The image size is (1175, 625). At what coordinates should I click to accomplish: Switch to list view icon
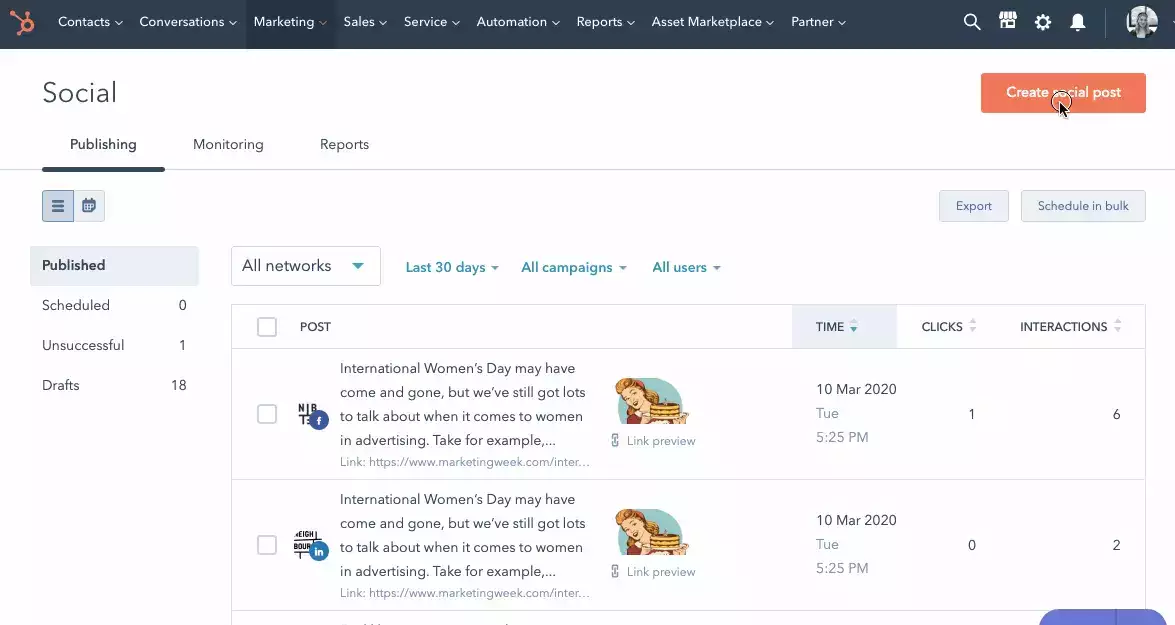pyautogui.click(x=58, y=206)
